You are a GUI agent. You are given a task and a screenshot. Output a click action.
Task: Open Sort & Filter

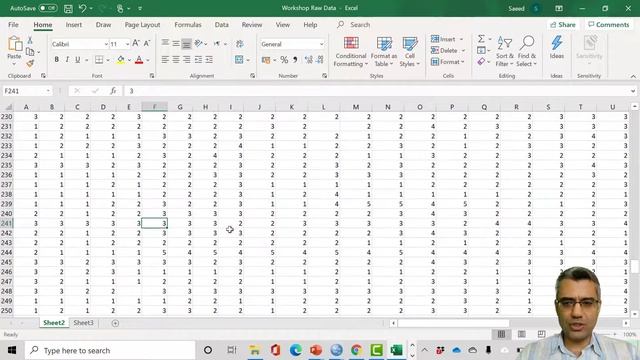click(x=504, y=52)
